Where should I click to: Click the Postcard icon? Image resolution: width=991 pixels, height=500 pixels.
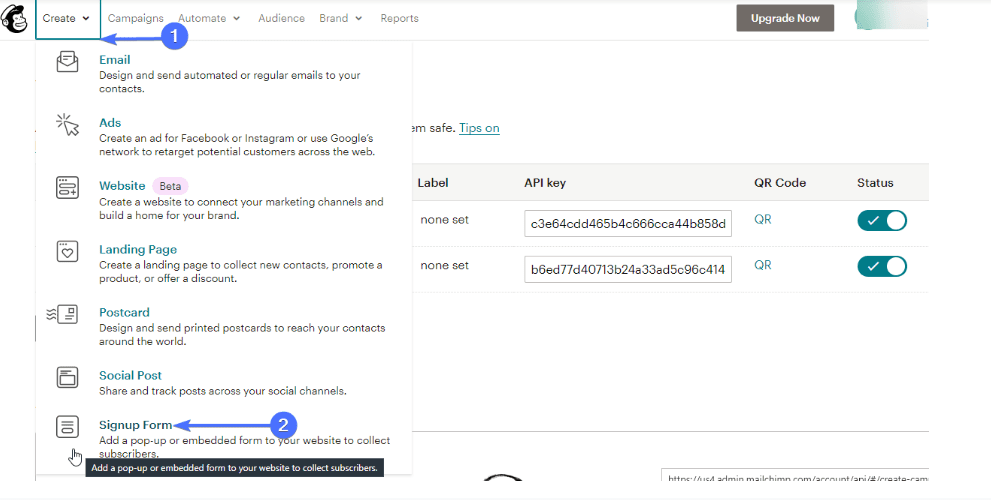coord(63,314)
